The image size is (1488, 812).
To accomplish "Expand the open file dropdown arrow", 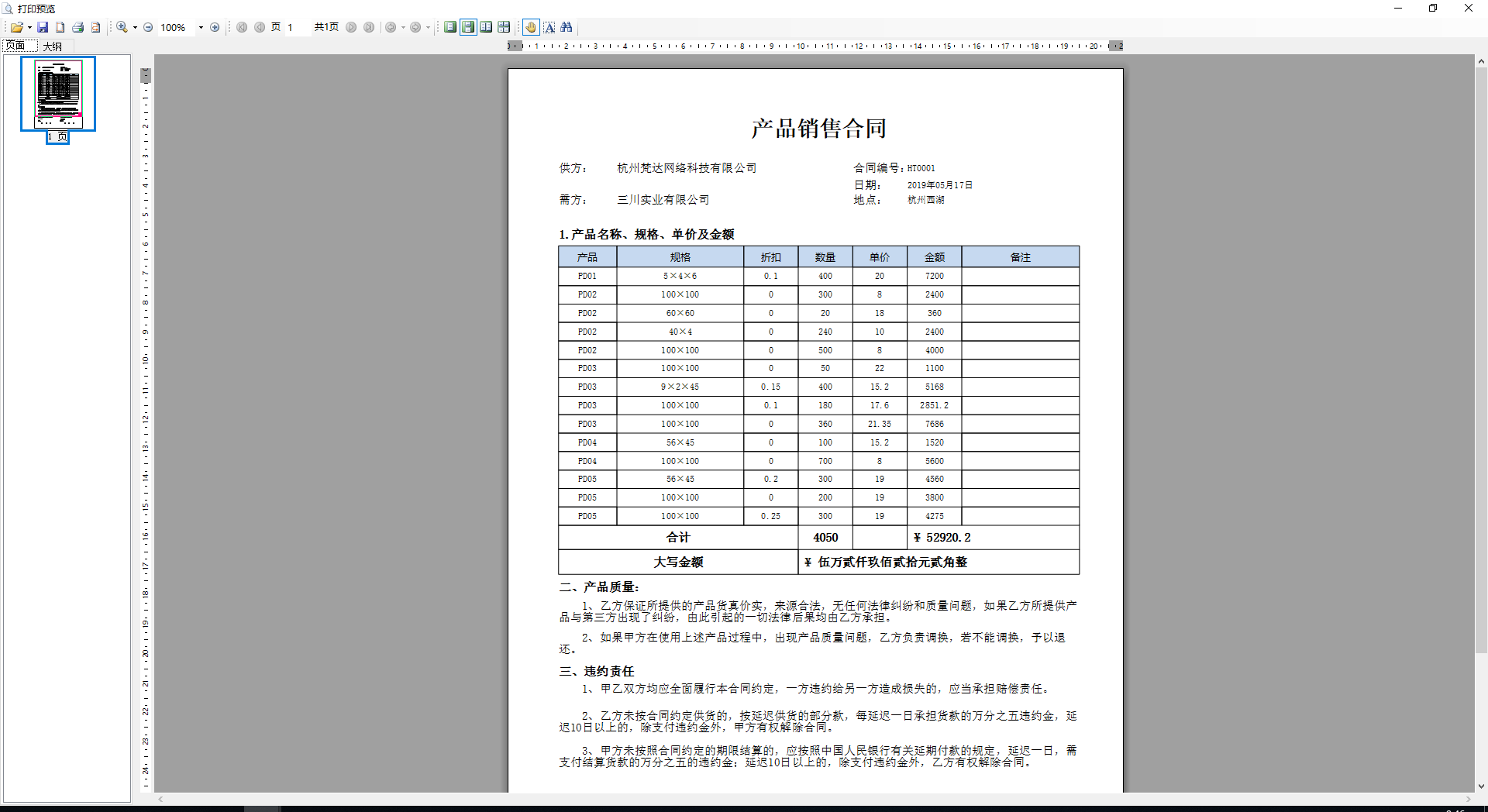I will (x=29, y=27).
